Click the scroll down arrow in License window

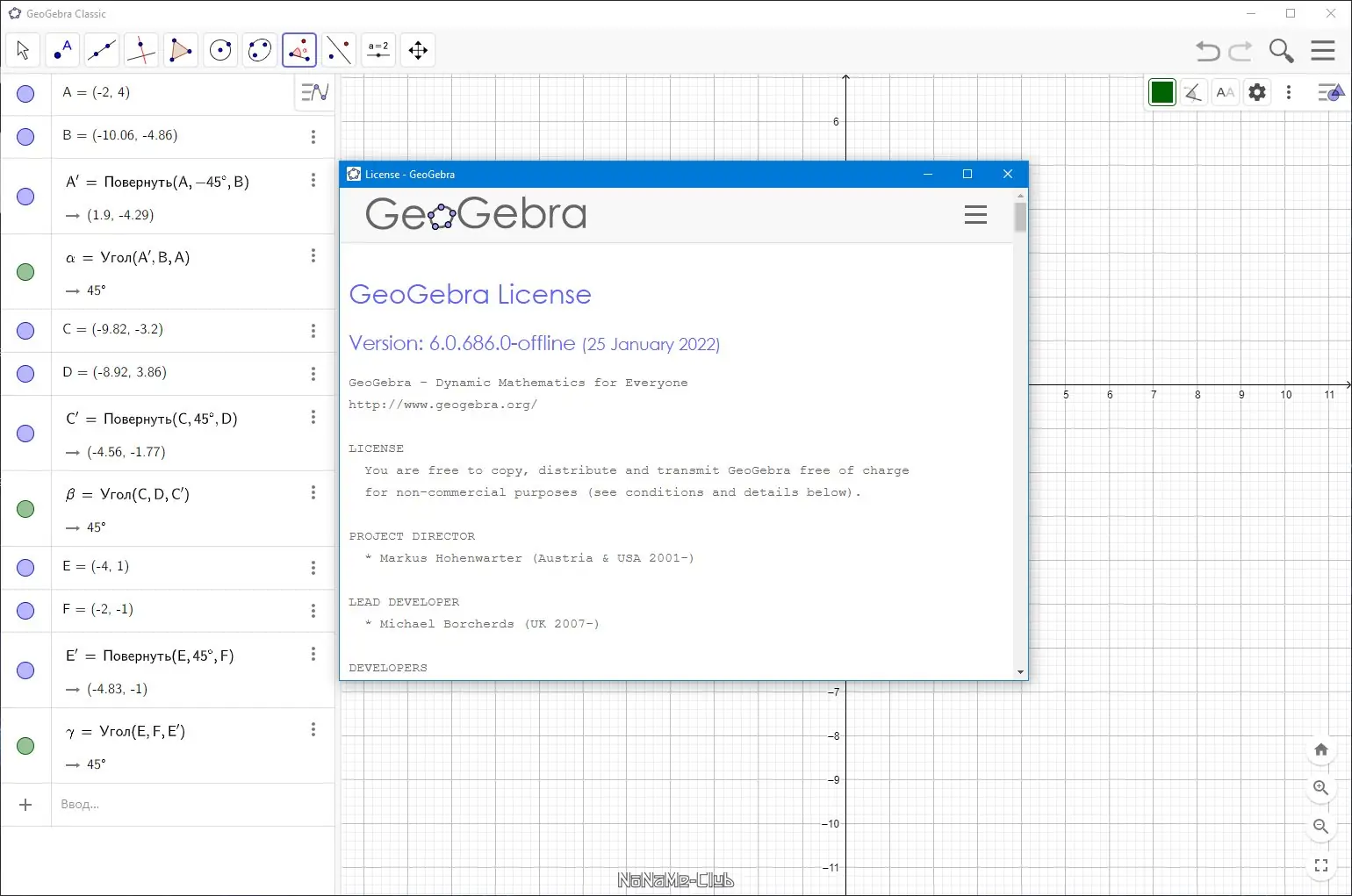[x=1020, y=672]
